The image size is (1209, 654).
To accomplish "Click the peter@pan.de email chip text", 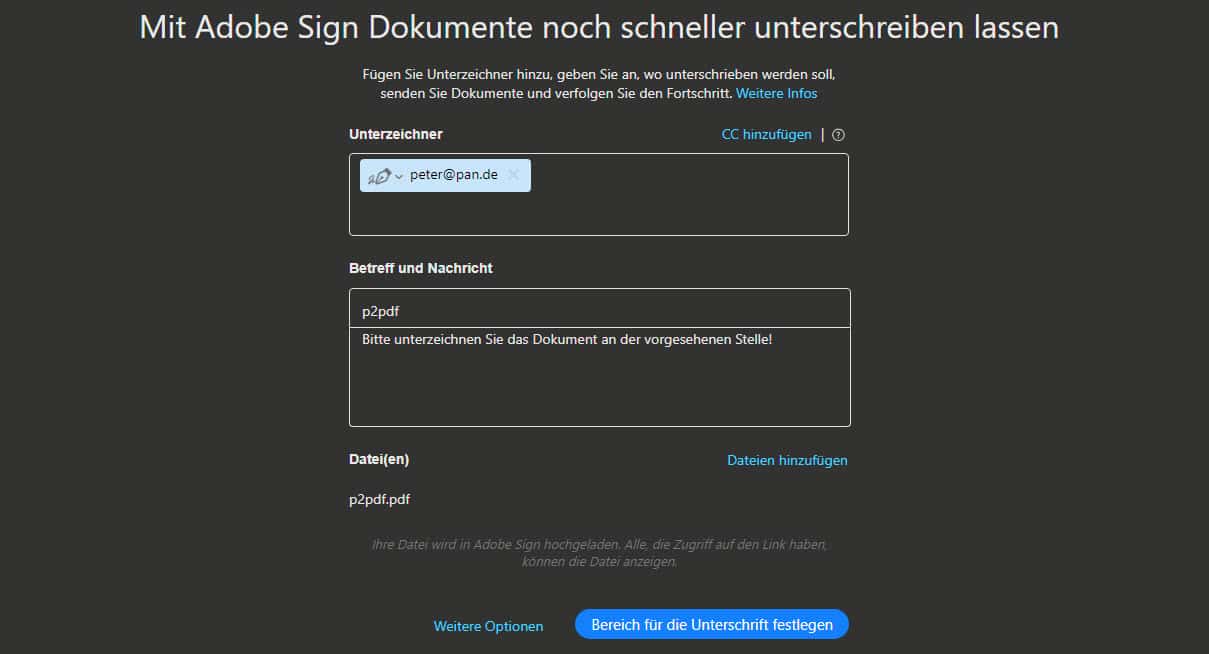I will click(454, 175).
